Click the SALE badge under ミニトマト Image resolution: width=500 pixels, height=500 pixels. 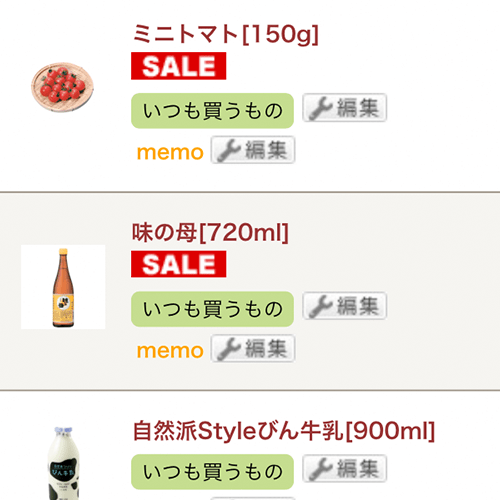[178, 66]
